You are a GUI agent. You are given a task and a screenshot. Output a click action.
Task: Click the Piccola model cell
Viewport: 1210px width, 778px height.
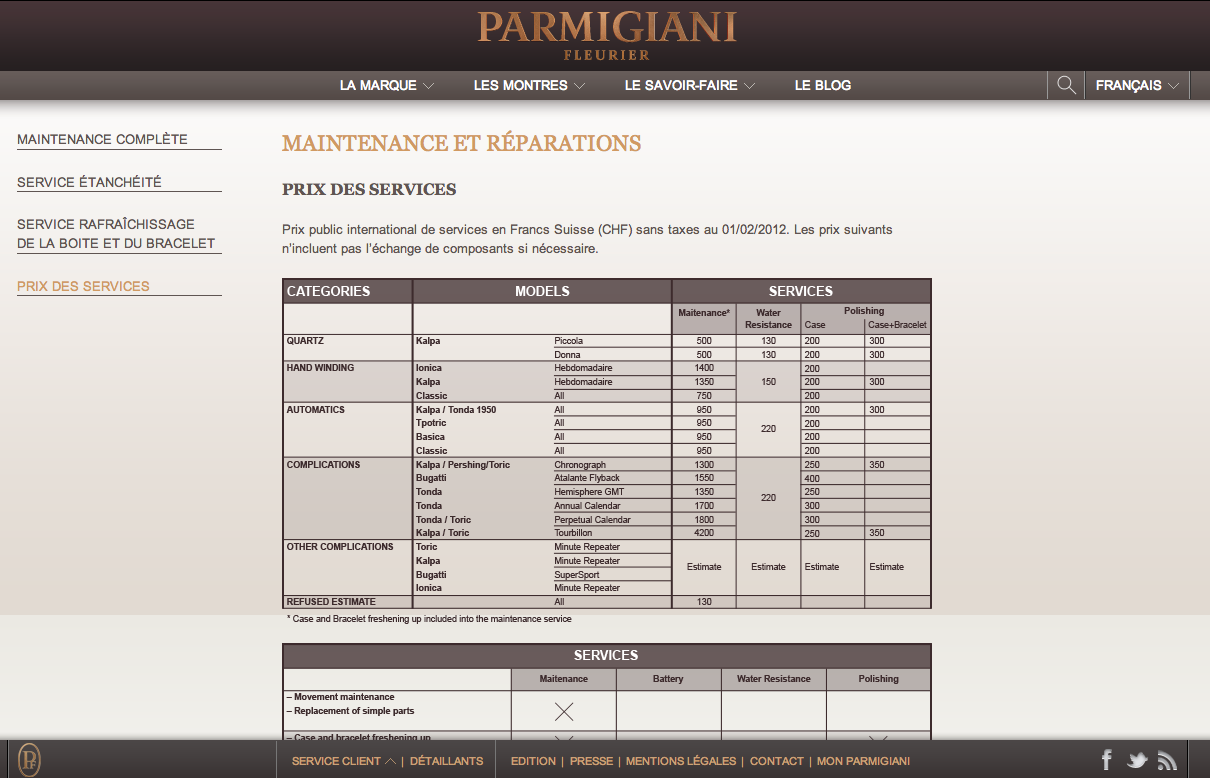[x=568, y=341]
